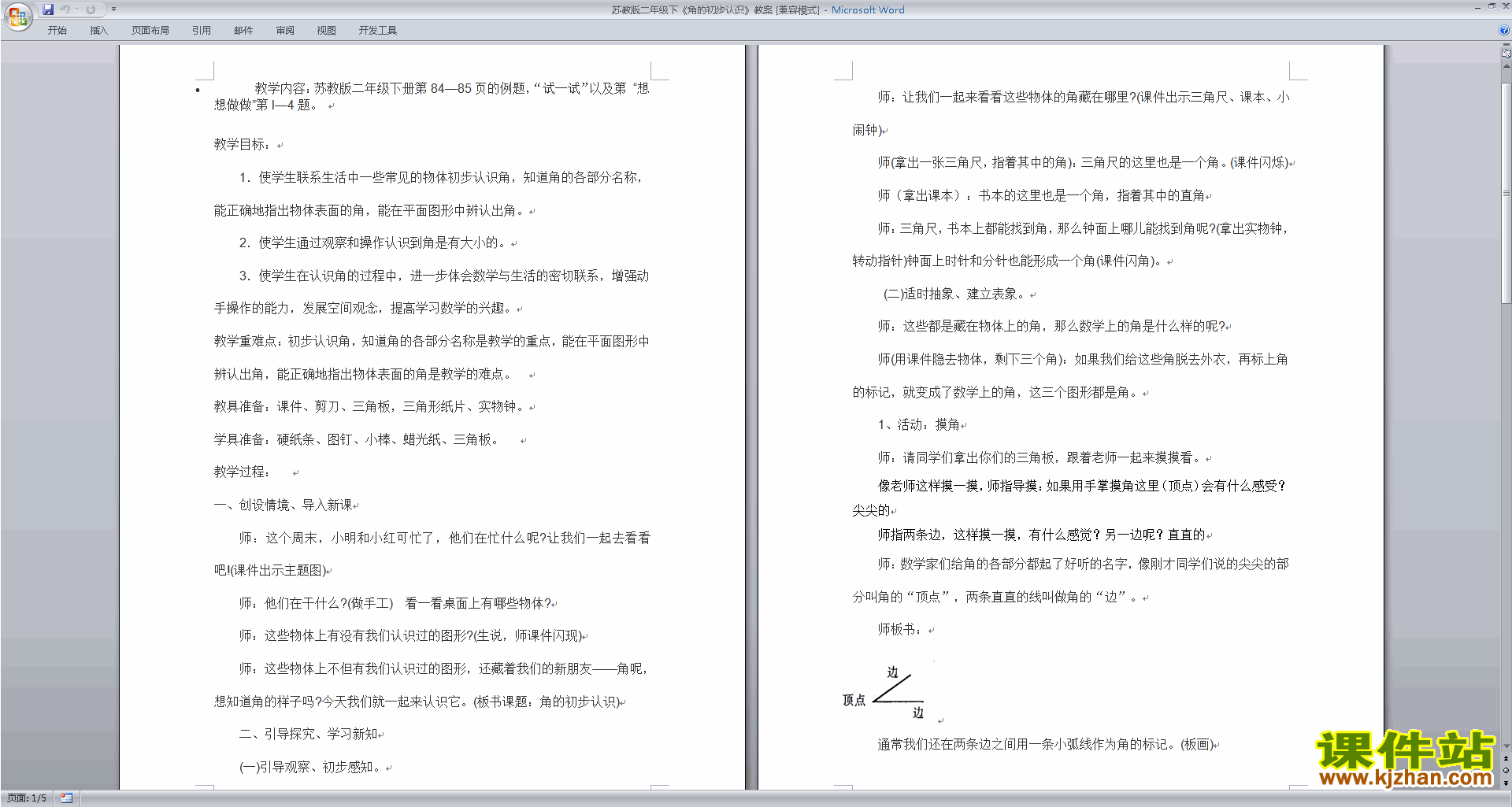1512x807 pixels.
Task: Open the 插入 ribbon tab
Action: (98, 31)
